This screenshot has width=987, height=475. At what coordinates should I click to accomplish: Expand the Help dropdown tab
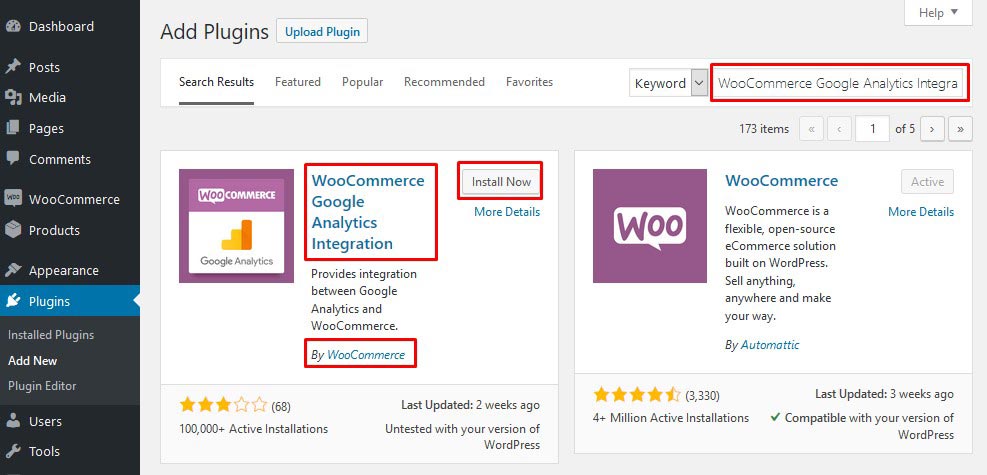(938, 13)
